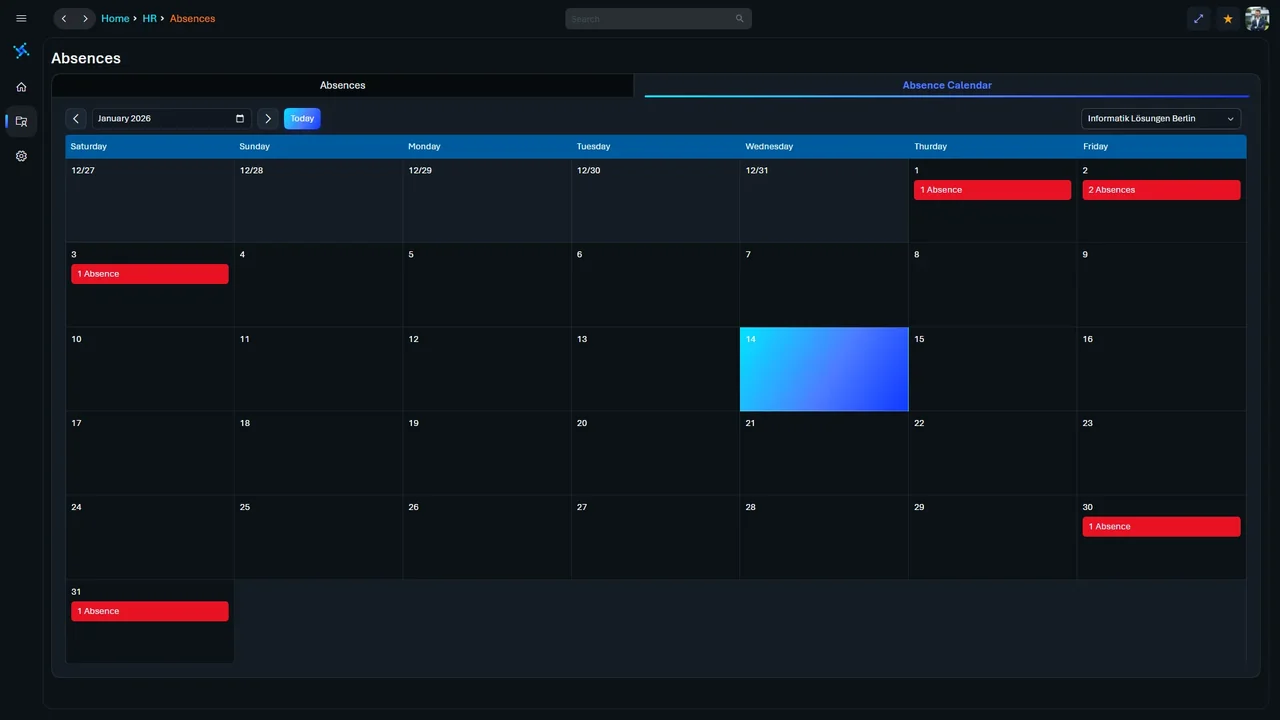Open the 2 Absences entry on January 2
The image size is (1280, 720).
coord(1161,190)
